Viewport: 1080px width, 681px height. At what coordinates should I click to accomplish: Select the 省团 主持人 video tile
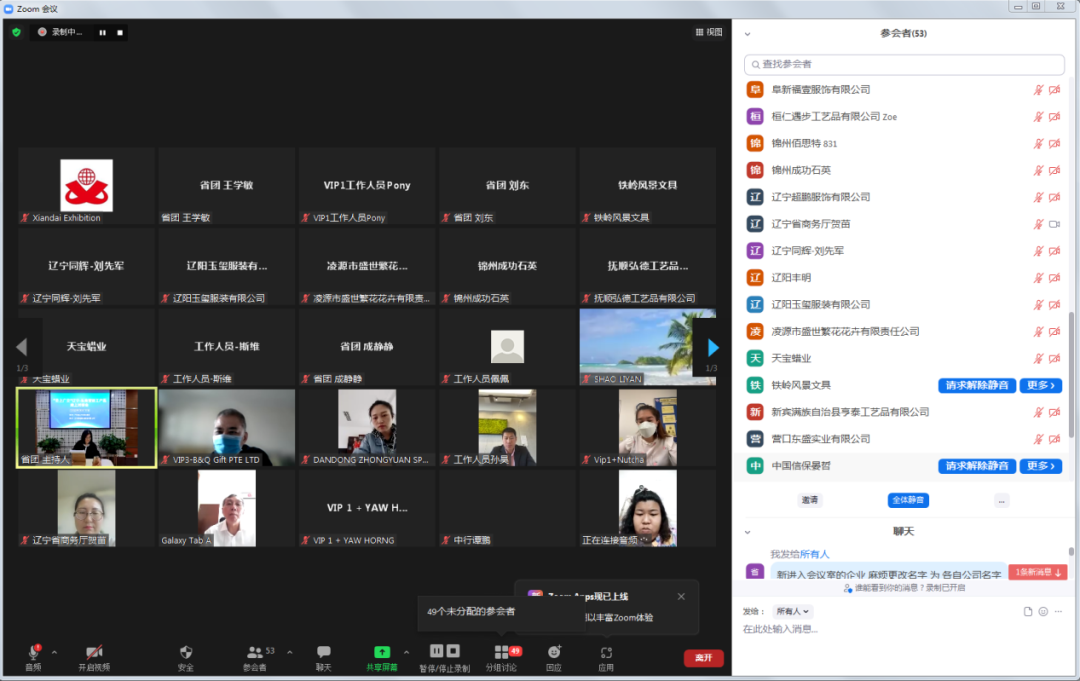point(86,428)
